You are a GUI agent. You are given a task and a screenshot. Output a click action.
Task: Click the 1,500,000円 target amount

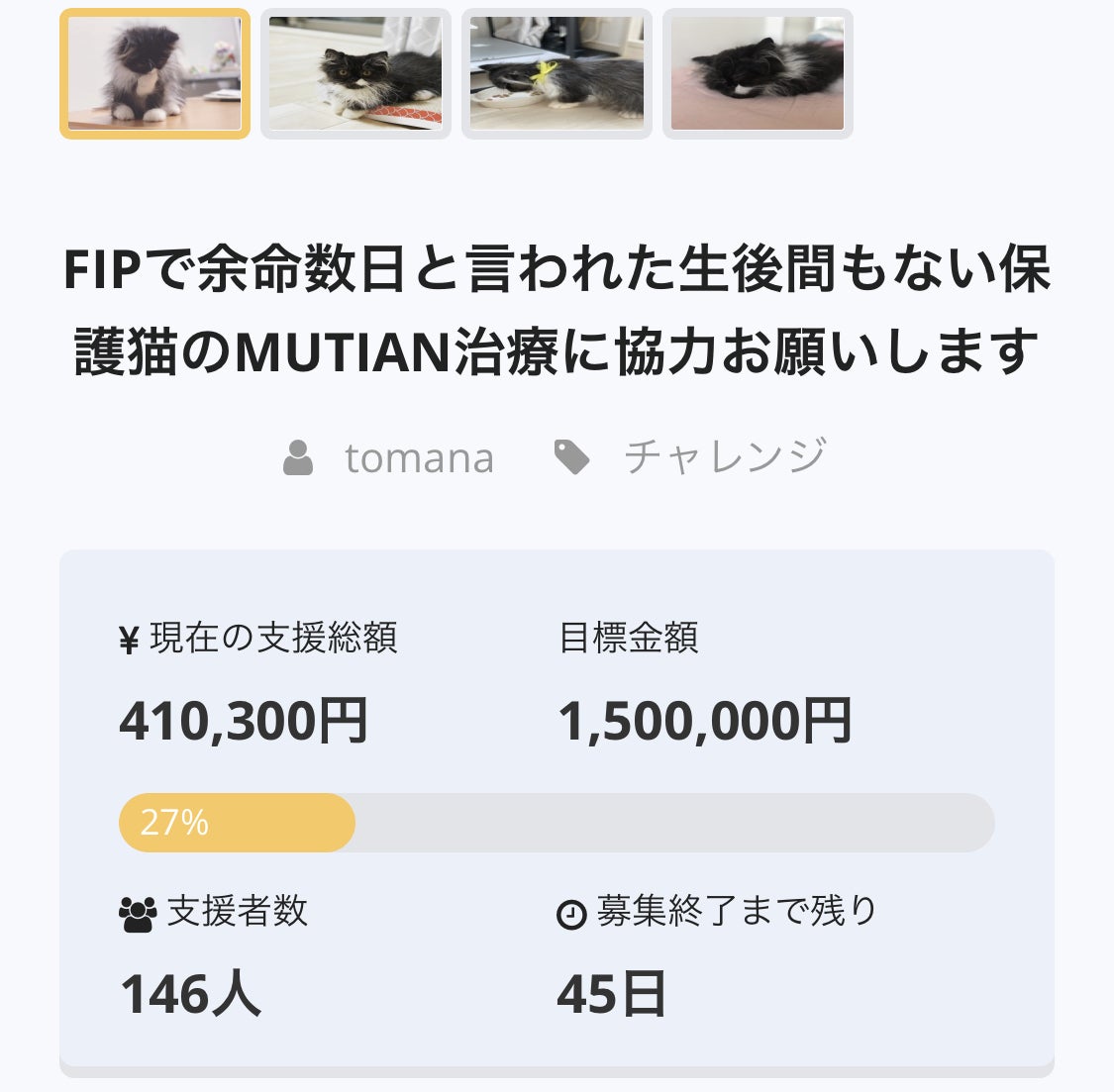705,721
